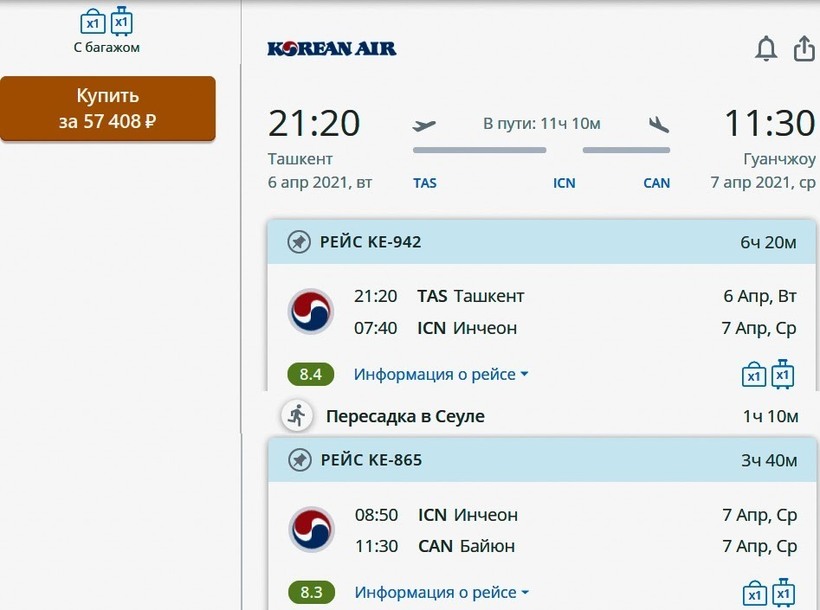Click the 8.3 rating badge
Image resolution: width=820 pixels, height=610 pixels.
(x=310, y=593)
